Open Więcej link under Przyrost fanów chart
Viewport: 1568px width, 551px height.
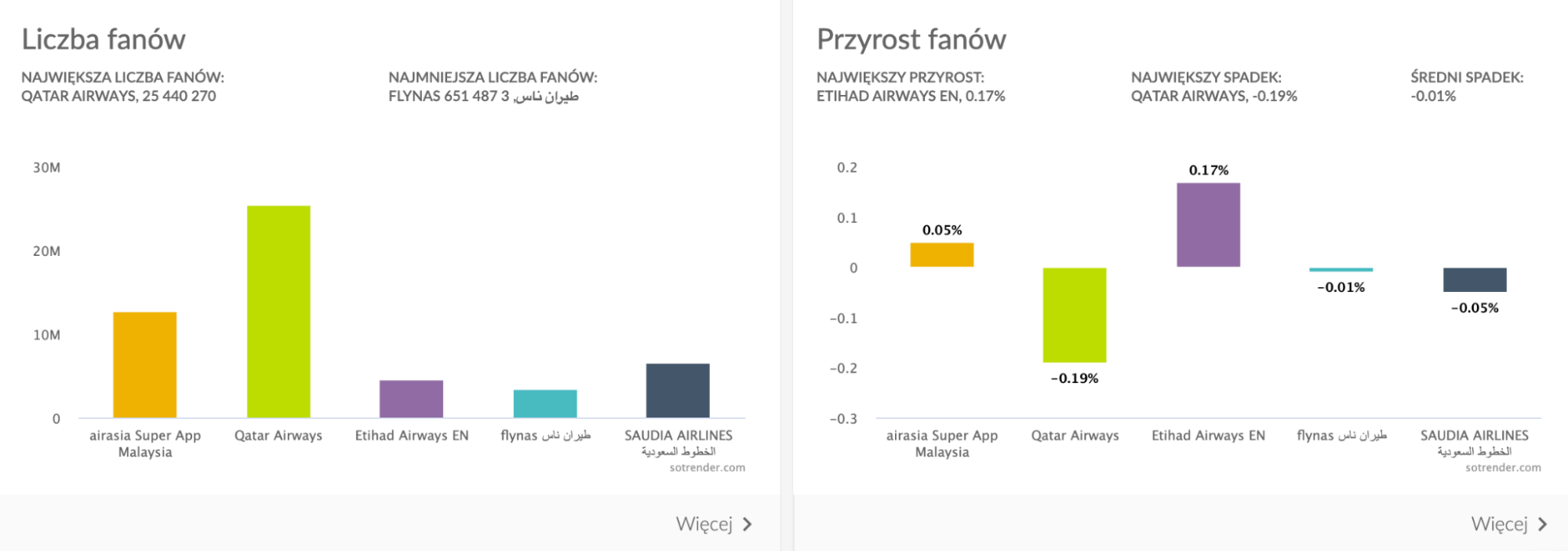pos(1499,524)
